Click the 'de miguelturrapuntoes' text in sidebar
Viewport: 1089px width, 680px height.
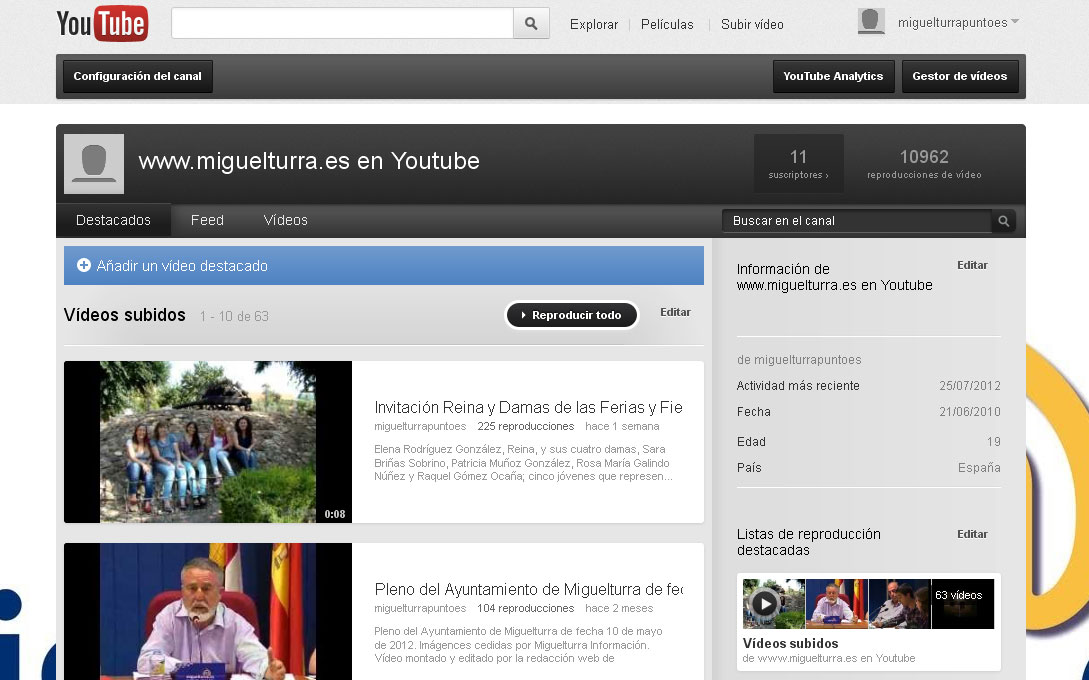[799, 360]
